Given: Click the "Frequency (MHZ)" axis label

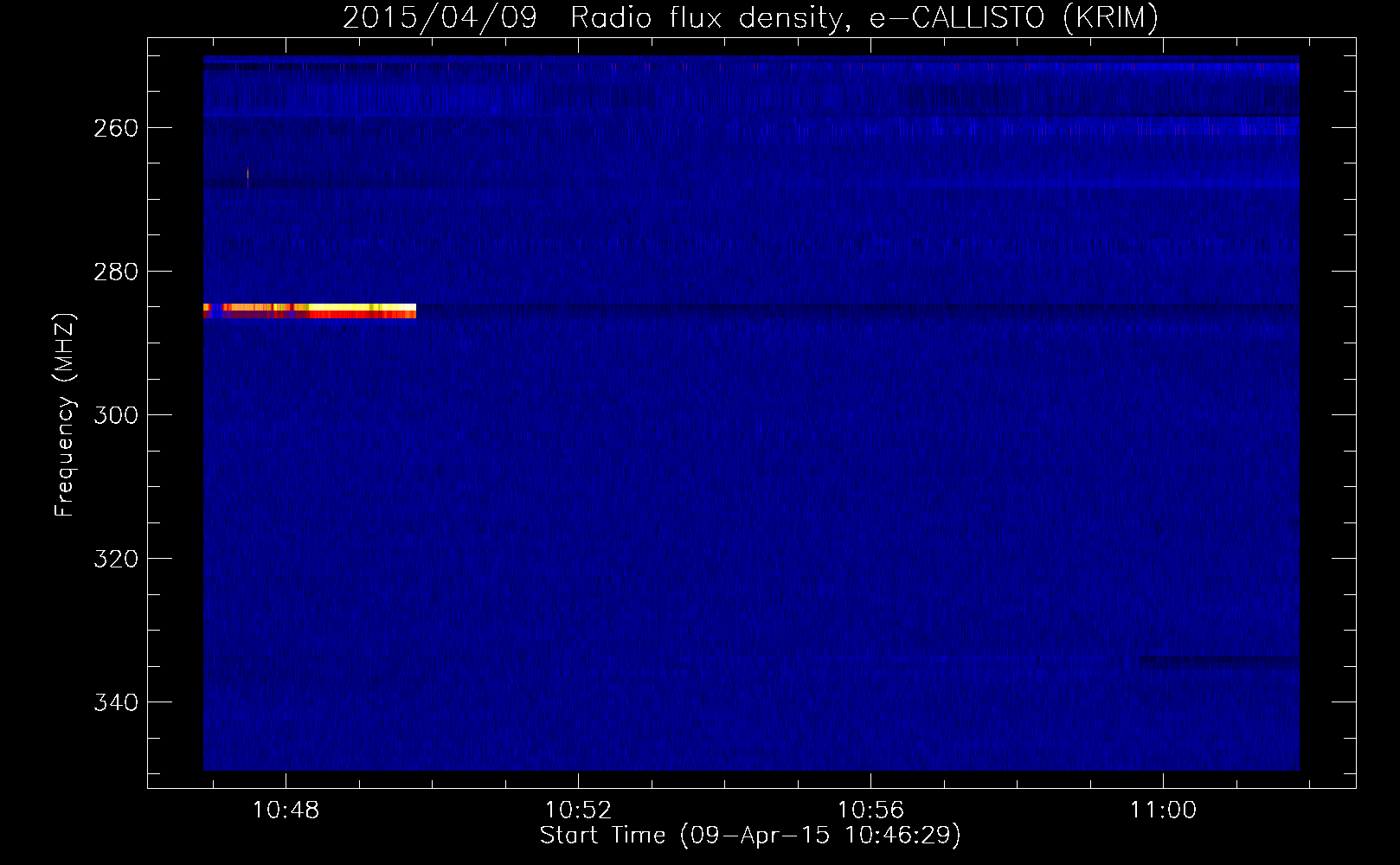Looking at the screenshot, I should tap(65, 415).
